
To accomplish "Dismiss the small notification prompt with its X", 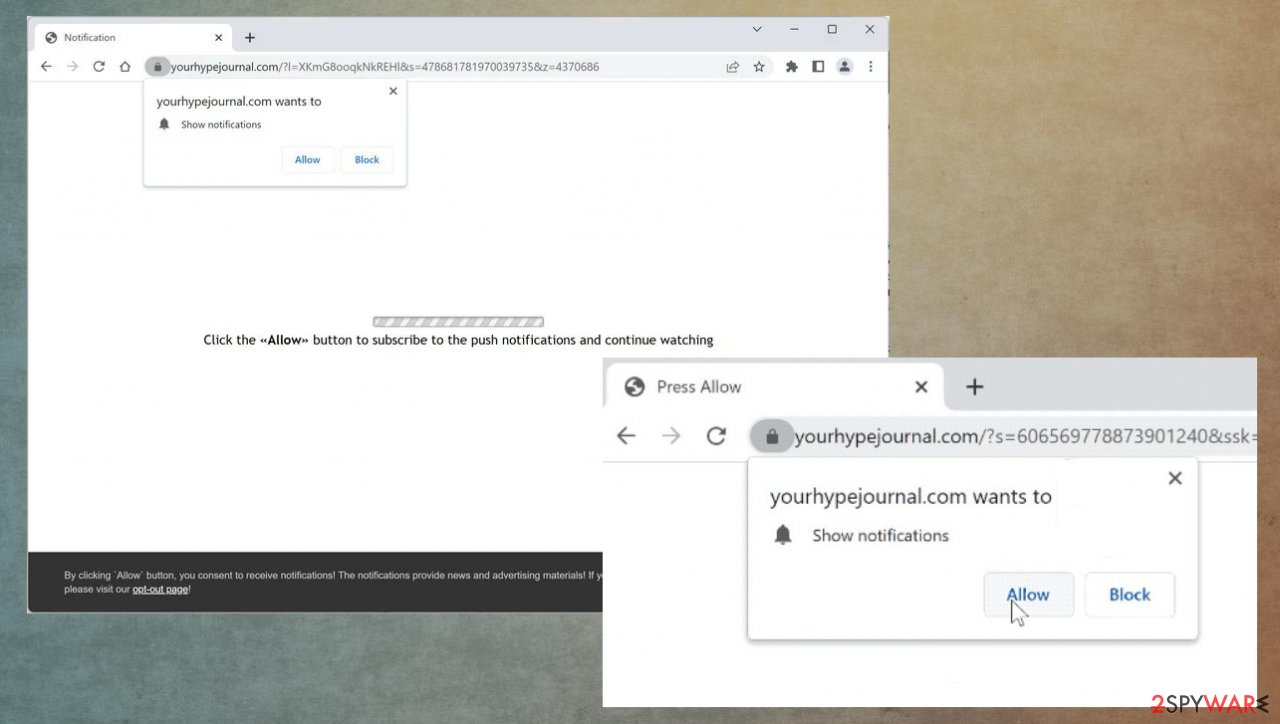I will [x=393, y=91].
